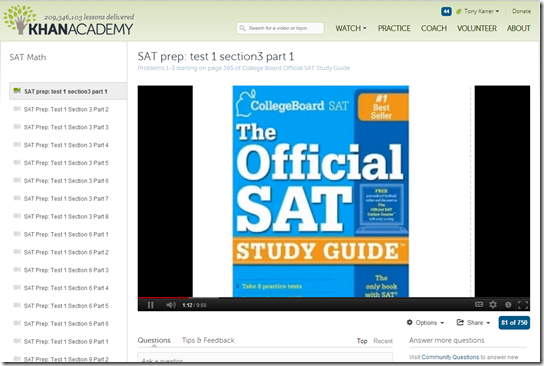This screenshot has width=544, height=366.
Task: Select SAT Prep: Test 1 Section 9 Part 1
Action: [x=66, y=341]
